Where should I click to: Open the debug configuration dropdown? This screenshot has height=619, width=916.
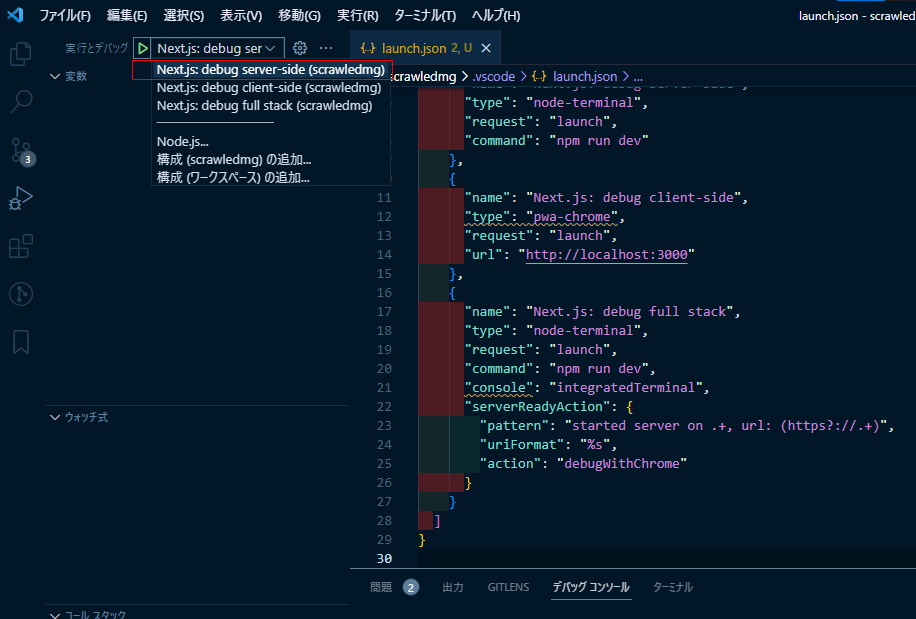pyautogui.click(x=217, y=48)
